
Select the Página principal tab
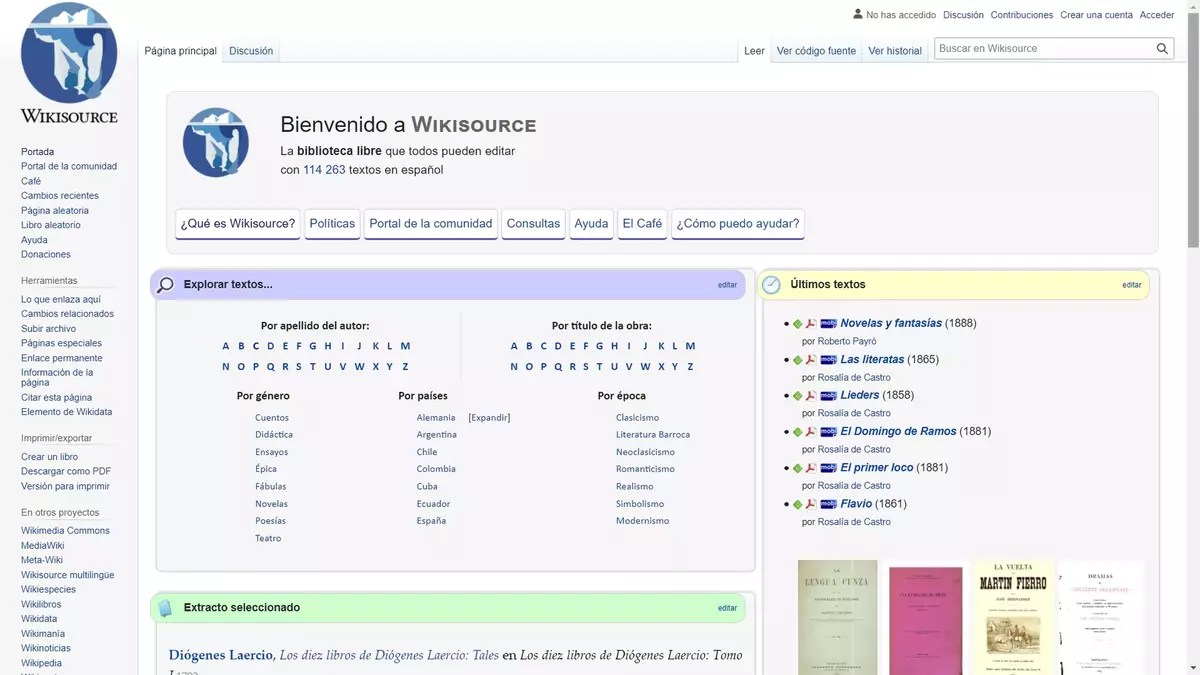[181, 51]
